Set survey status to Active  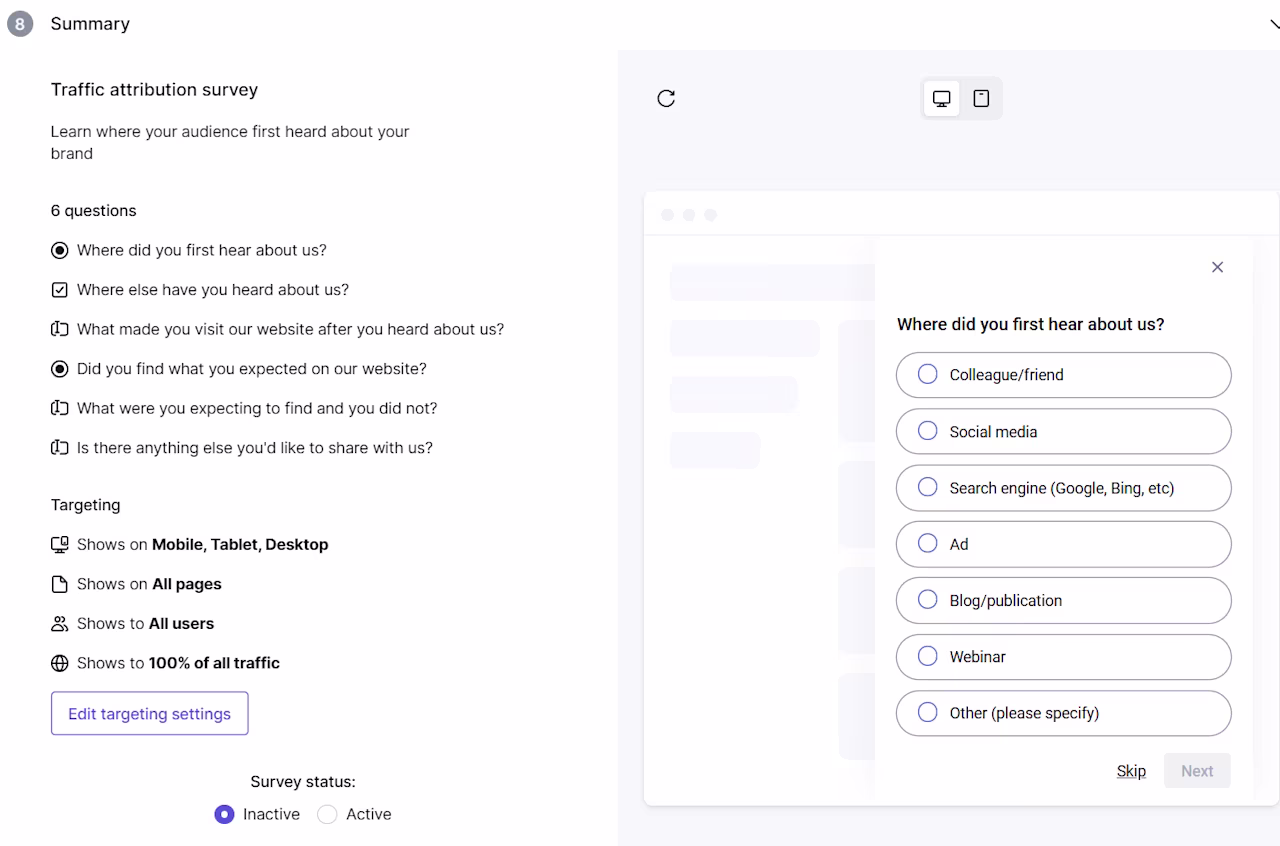point(327,814)
